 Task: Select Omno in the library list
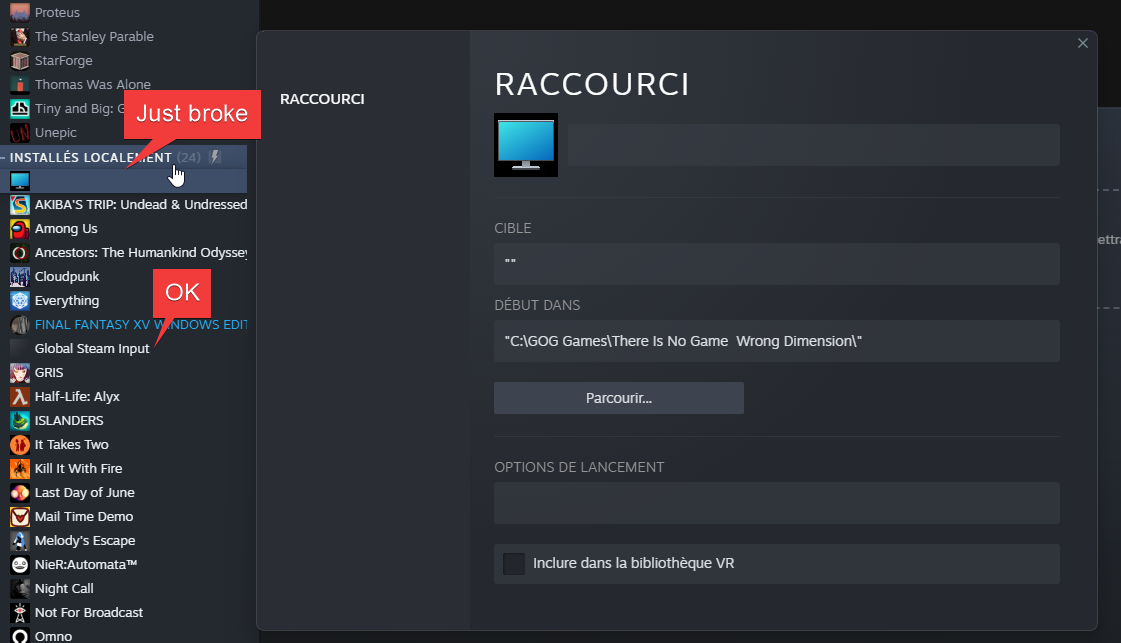click(54, 636)
